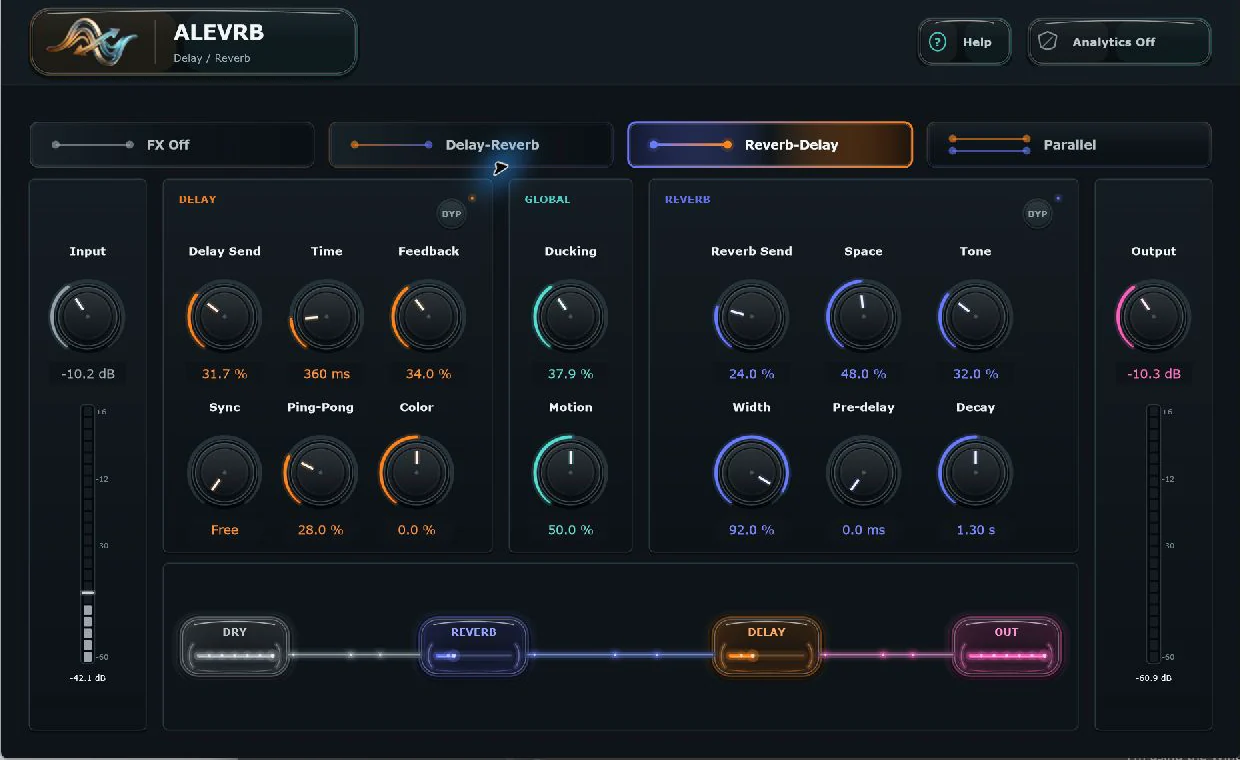Click the Ducking knob
The height and width of the screenshot is (760, 1240).
[x=570, y=317]
